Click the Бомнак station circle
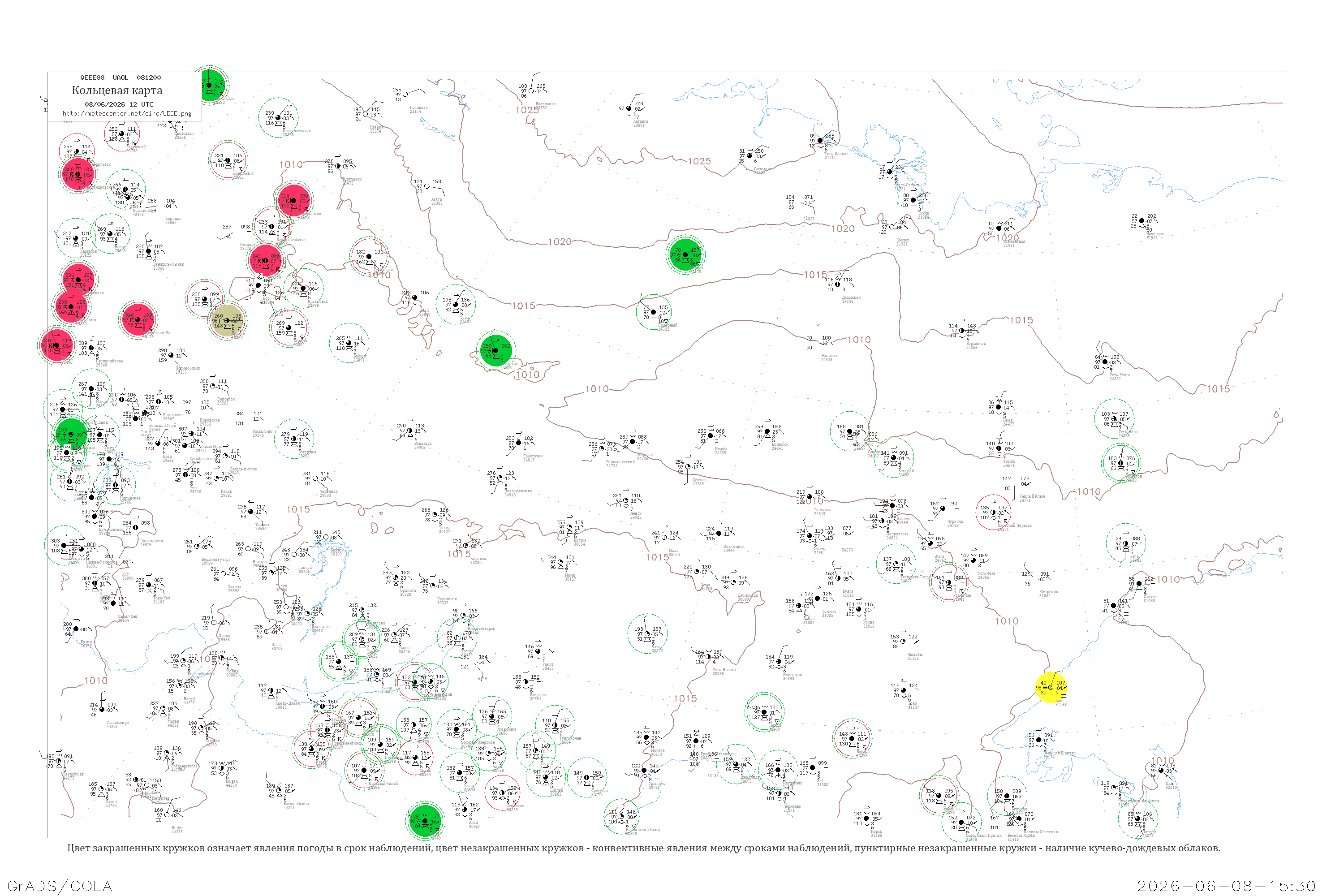Screen dimensions: 1344x896 coord(852,738)
